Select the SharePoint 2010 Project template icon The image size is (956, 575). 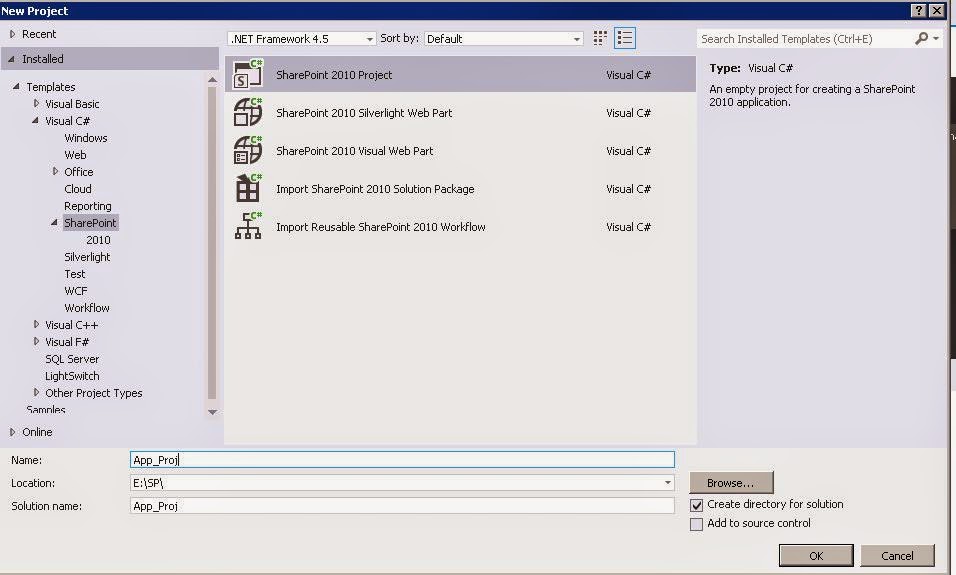tap(248, 74)
